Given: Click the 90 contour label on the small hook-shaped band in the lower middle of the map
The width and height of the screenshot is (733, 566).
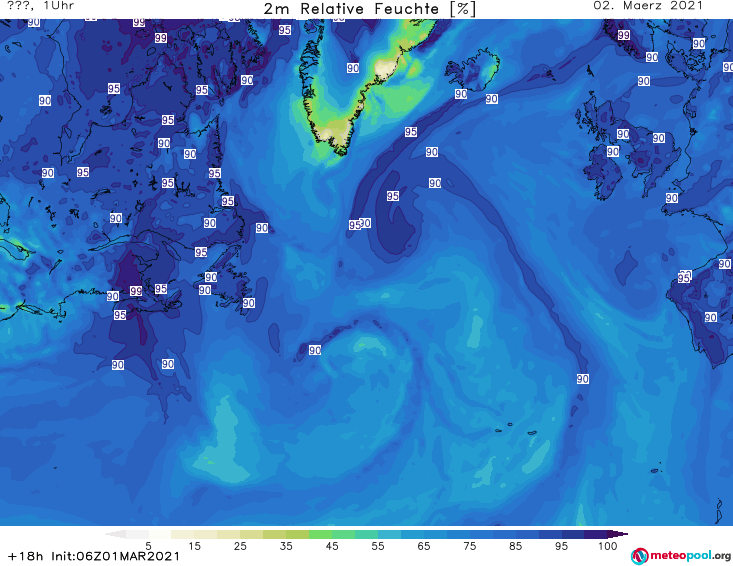Looking at the screenshot, I should (315, 350).
